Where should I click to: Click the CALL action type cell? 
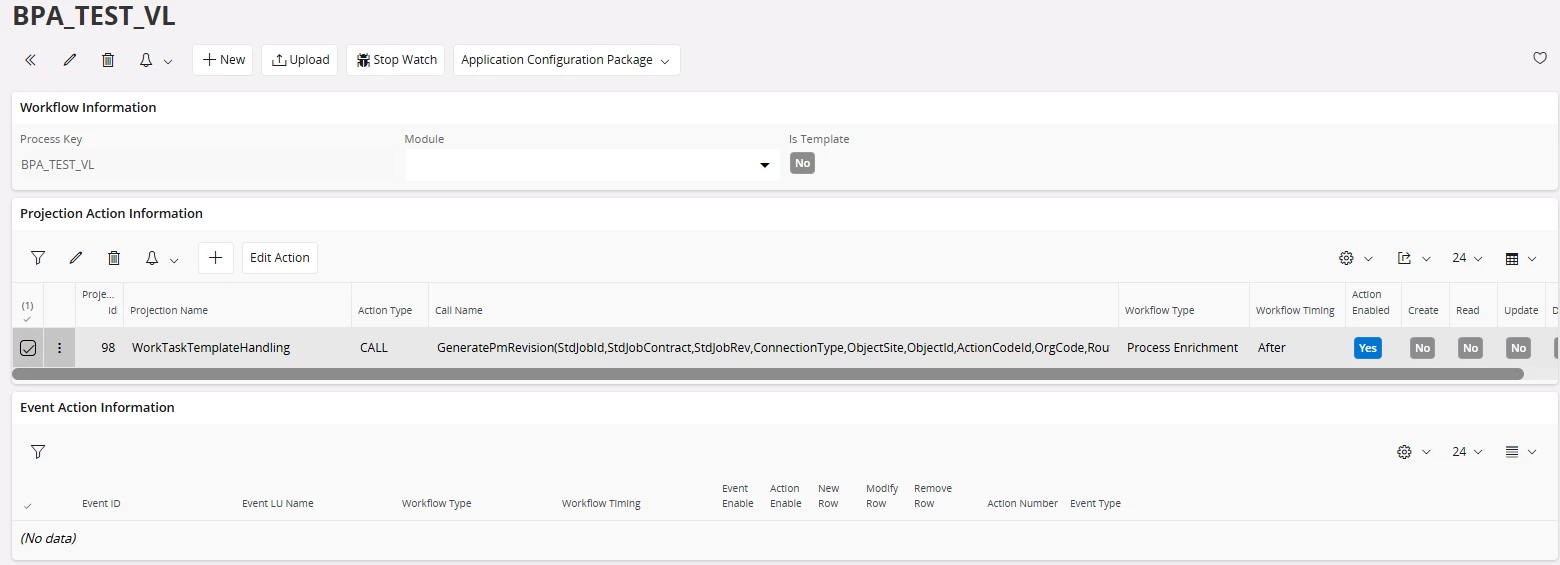[x=390, y=348]
